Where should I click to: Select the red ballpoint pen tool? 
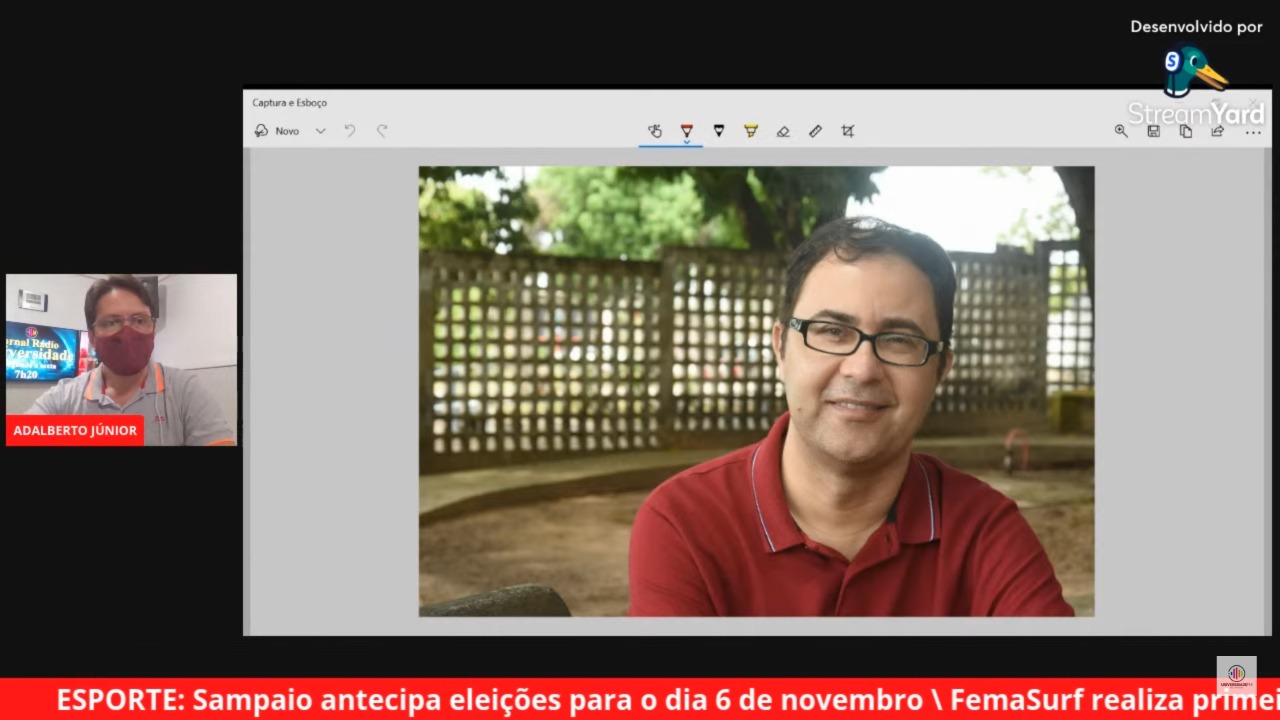tap(687, 131)
